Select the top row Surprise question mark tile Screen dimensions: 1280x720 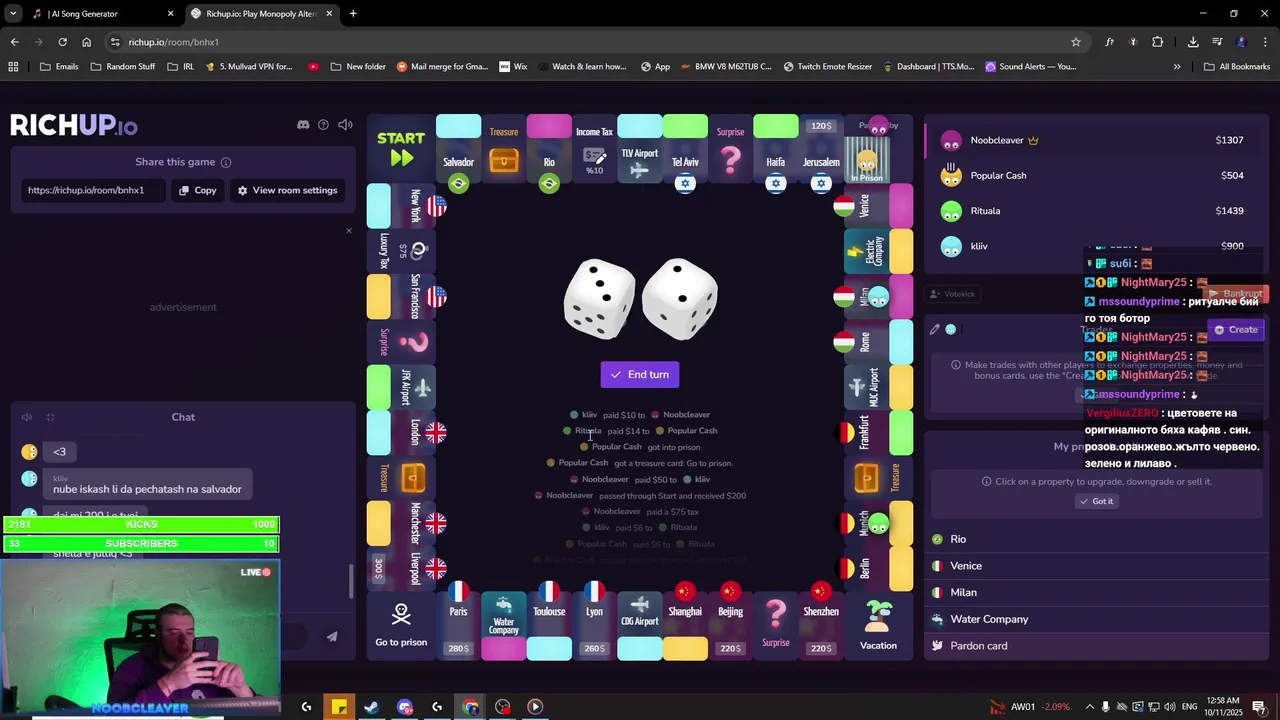point(731,151)
